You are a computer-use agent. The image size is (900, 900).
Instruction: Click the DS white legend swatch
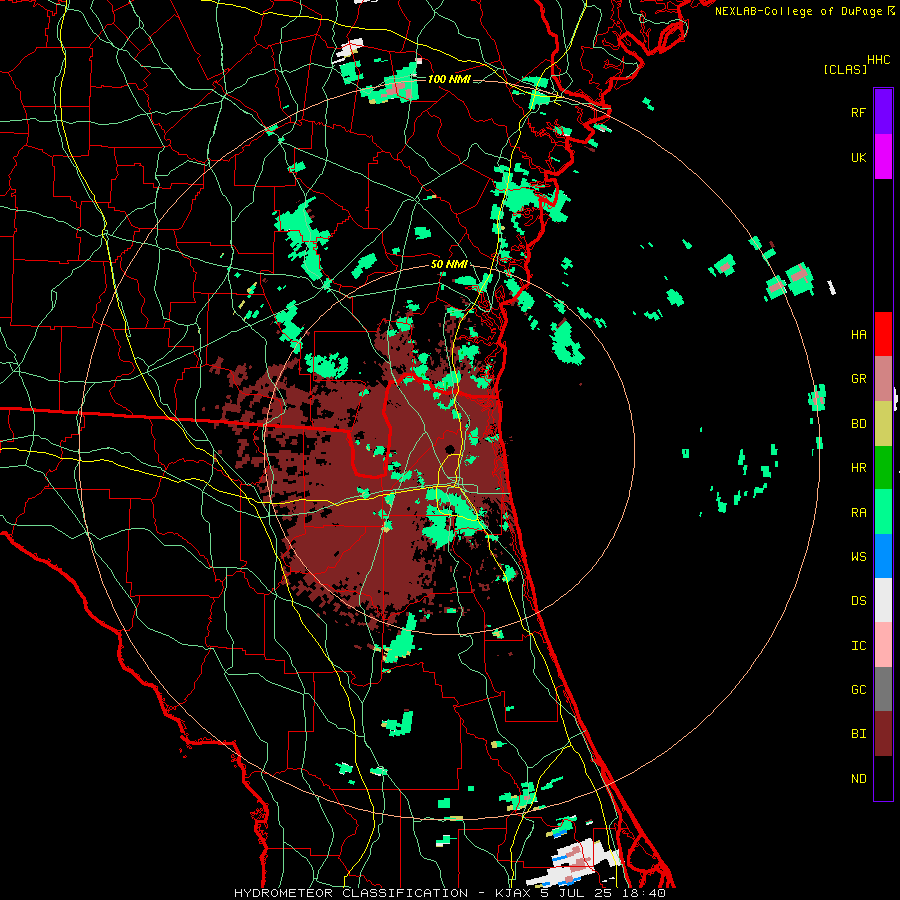(x=883, y=600)
